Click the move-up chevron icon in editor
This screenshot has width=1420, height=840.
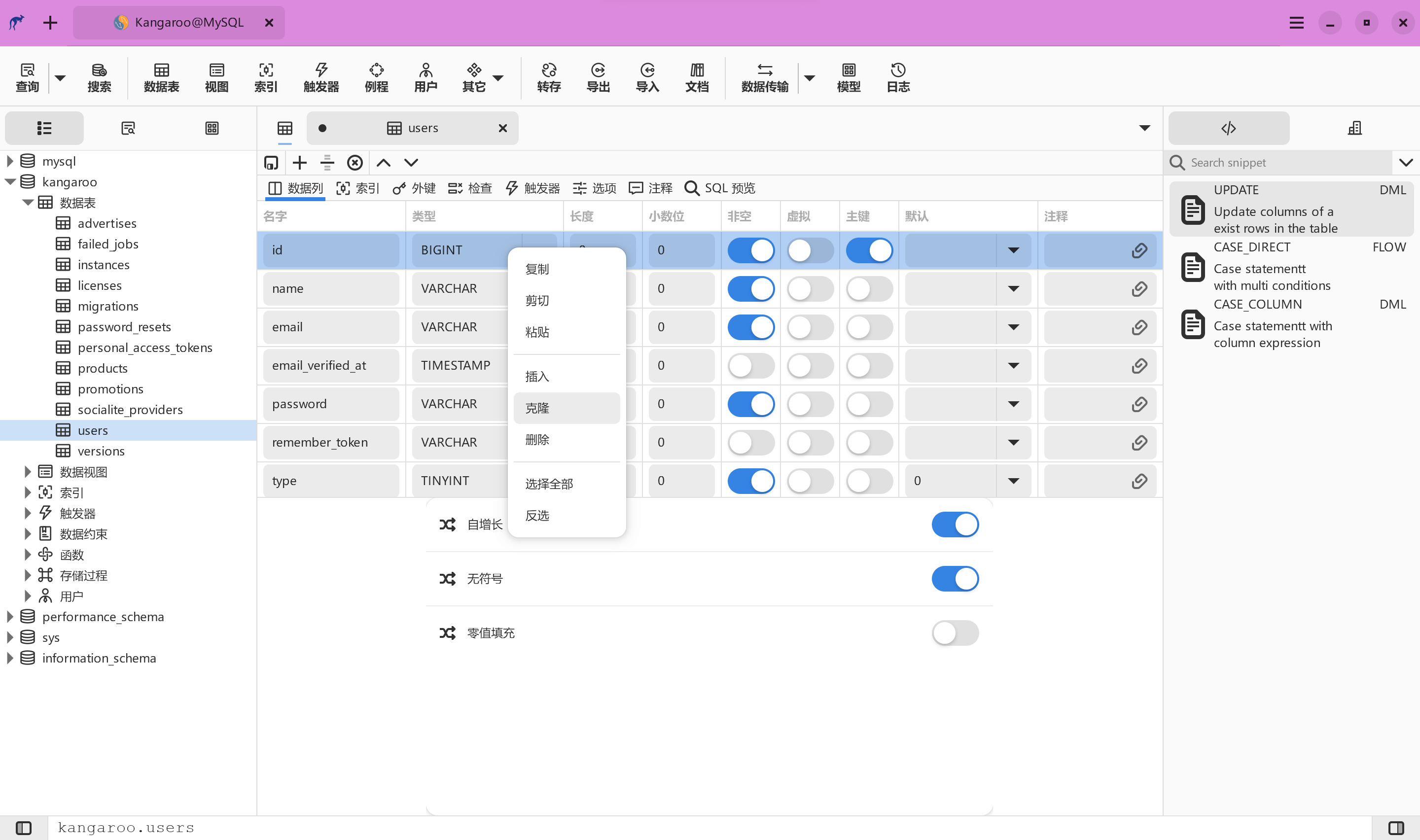tap(383, 163)
